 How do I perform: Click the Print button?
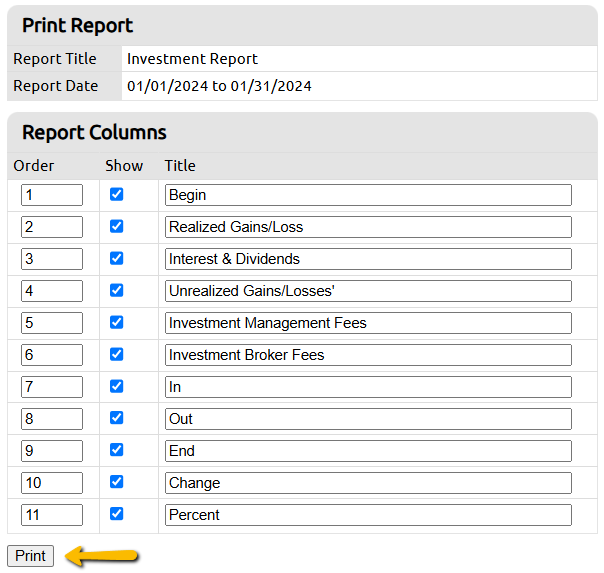tap(30, 556)
